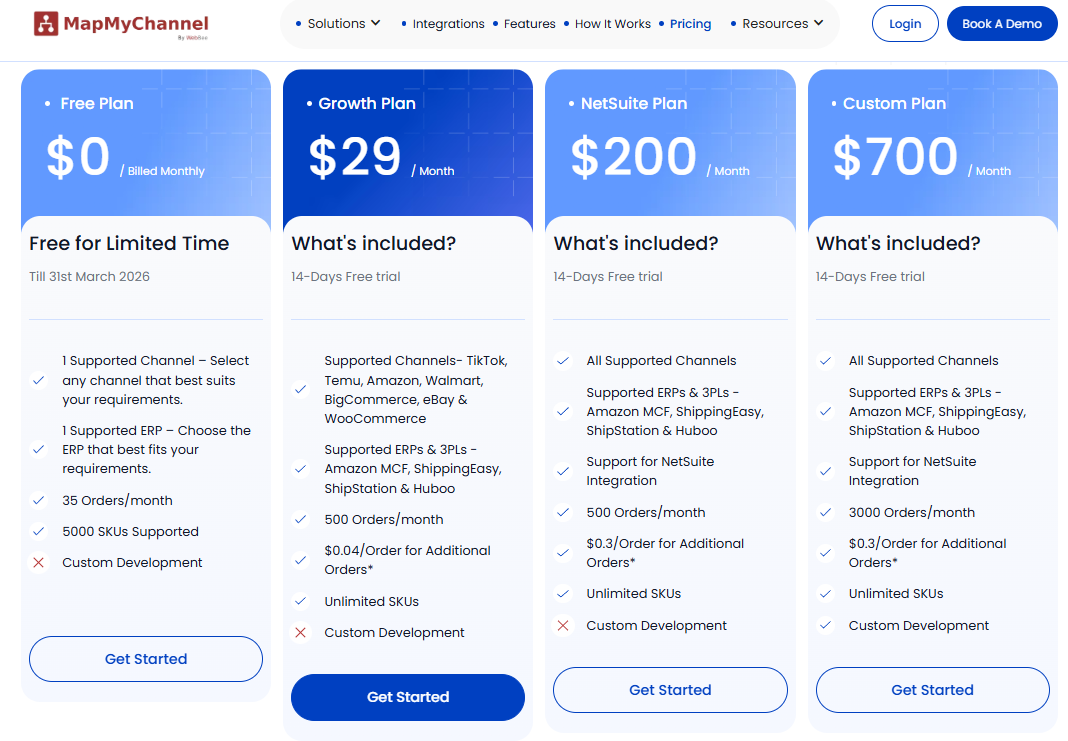Choose Get Started on the Free Plan
1068x741 pixels.
coord(146,659)
